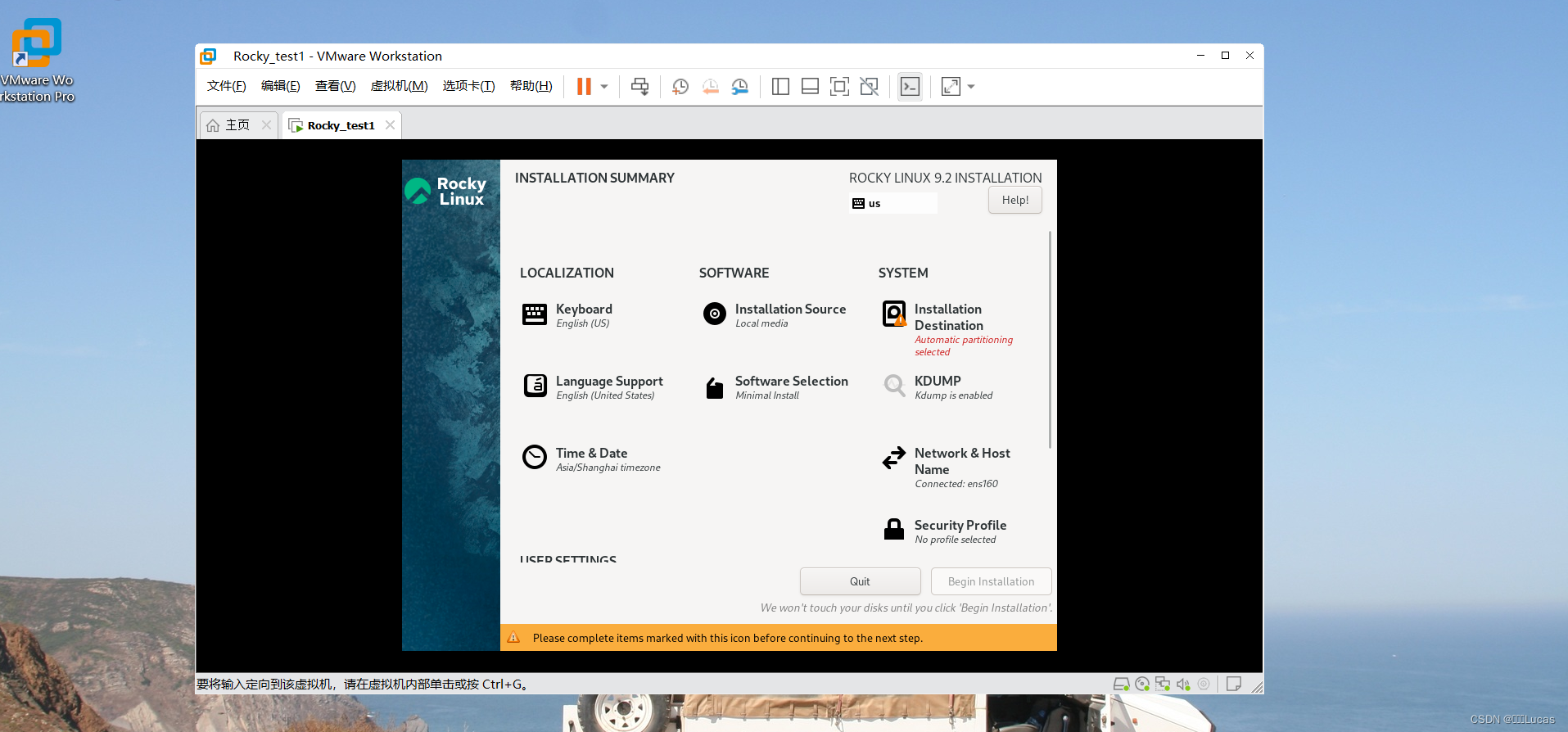This screenshot has height=732, width=1568.
Task: Close the 主页 tab
Action: tap(266, 125)
